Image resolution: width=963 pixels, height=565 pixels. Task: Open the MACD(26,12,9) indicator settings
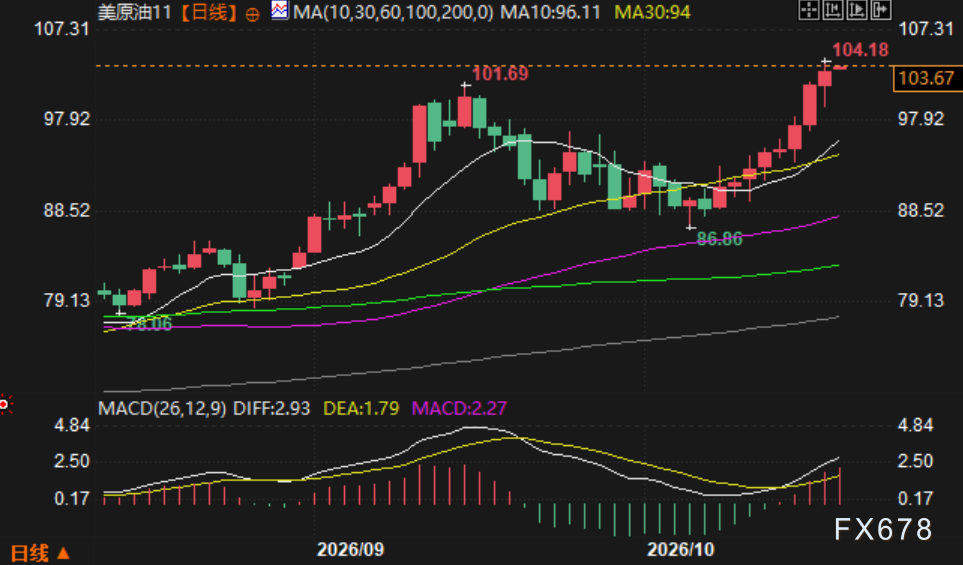162,408
